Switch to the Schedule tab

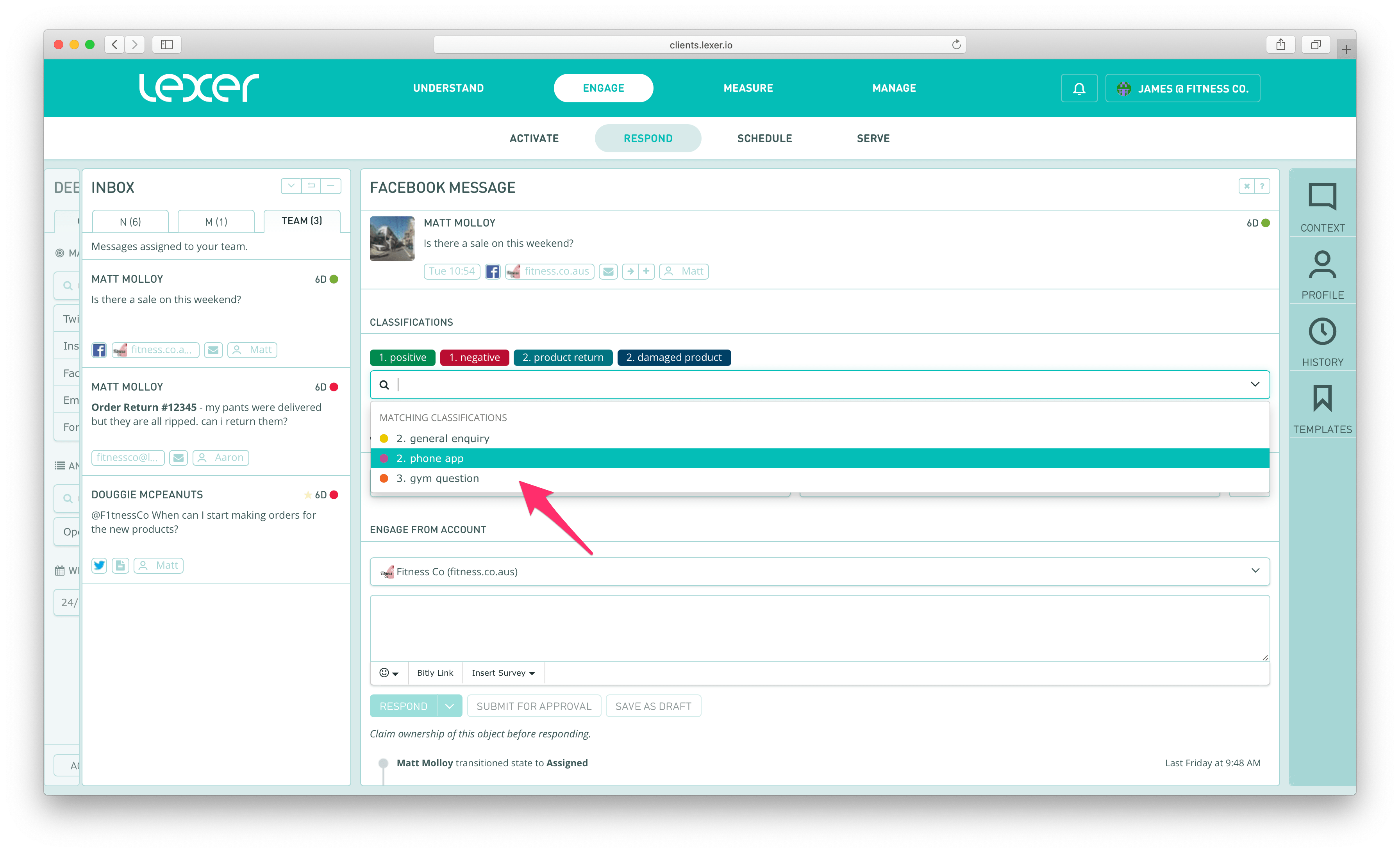(x=764, y=139)
